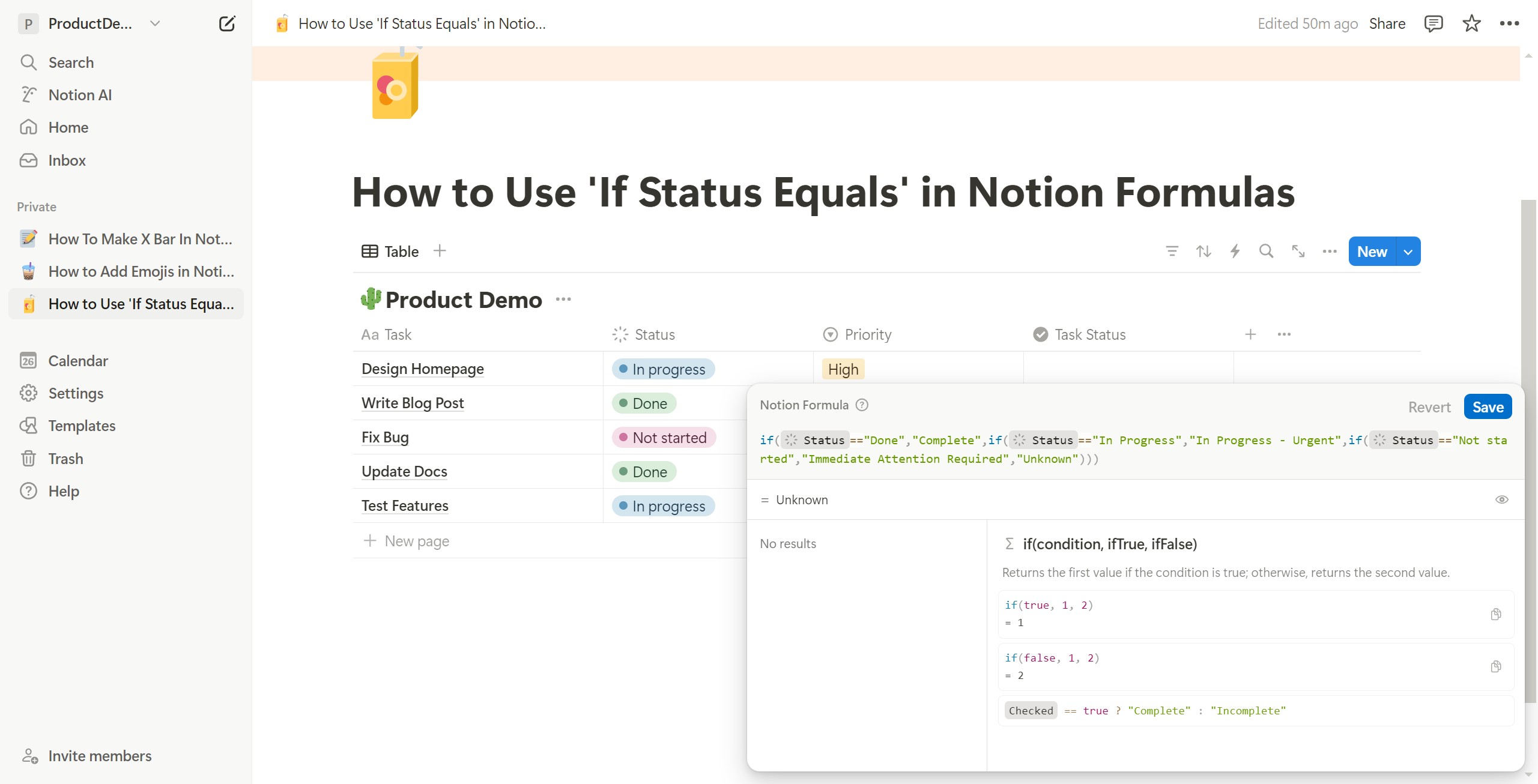Select the Table view tab
The width and height of the screenshot is (1538, 784).
pos(390,252)
